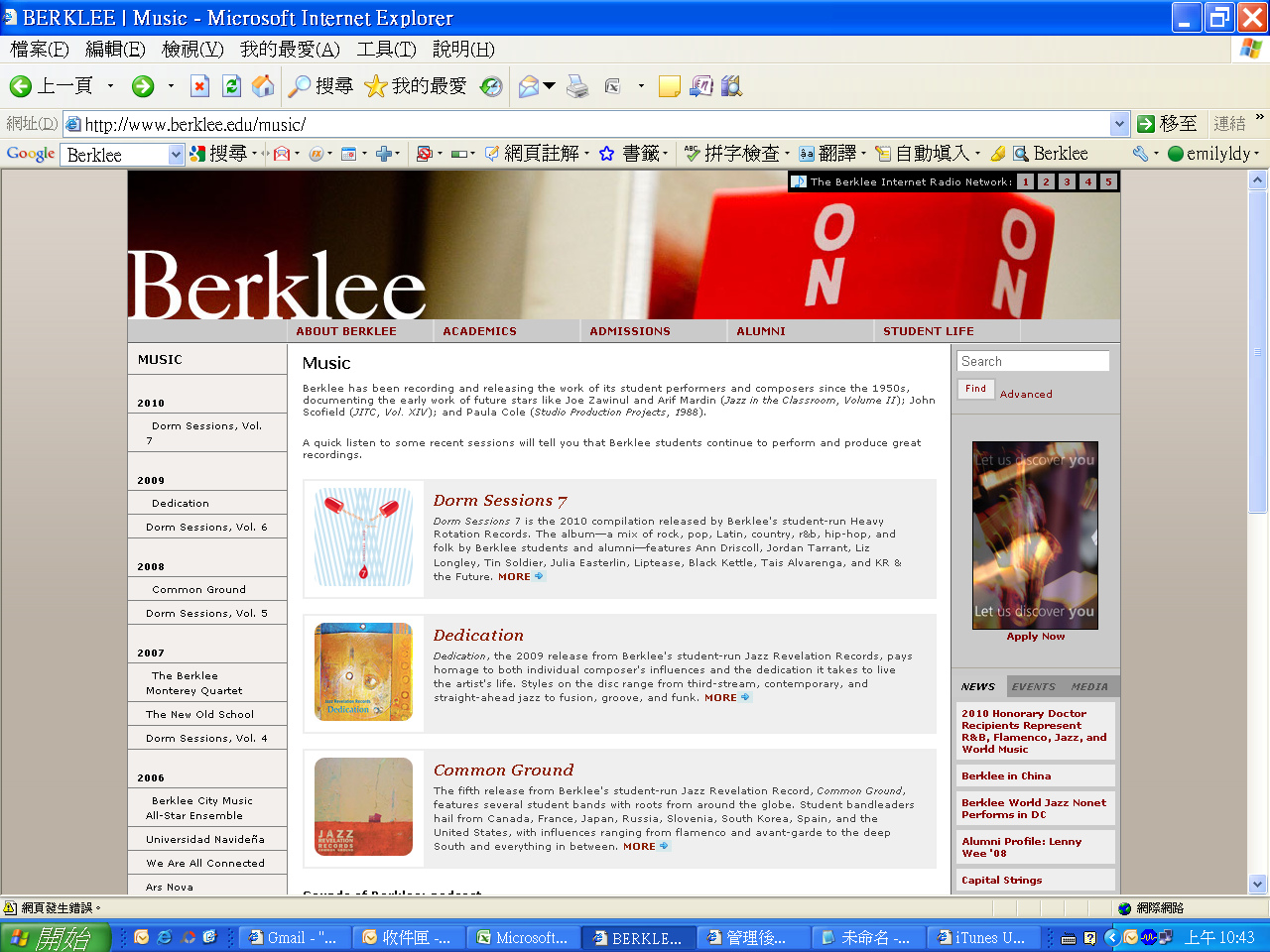The image size is (1270, 952).
Task: Open the emilyldy account dropdown
Action: pyautogui.click(x=1213, y=154)
